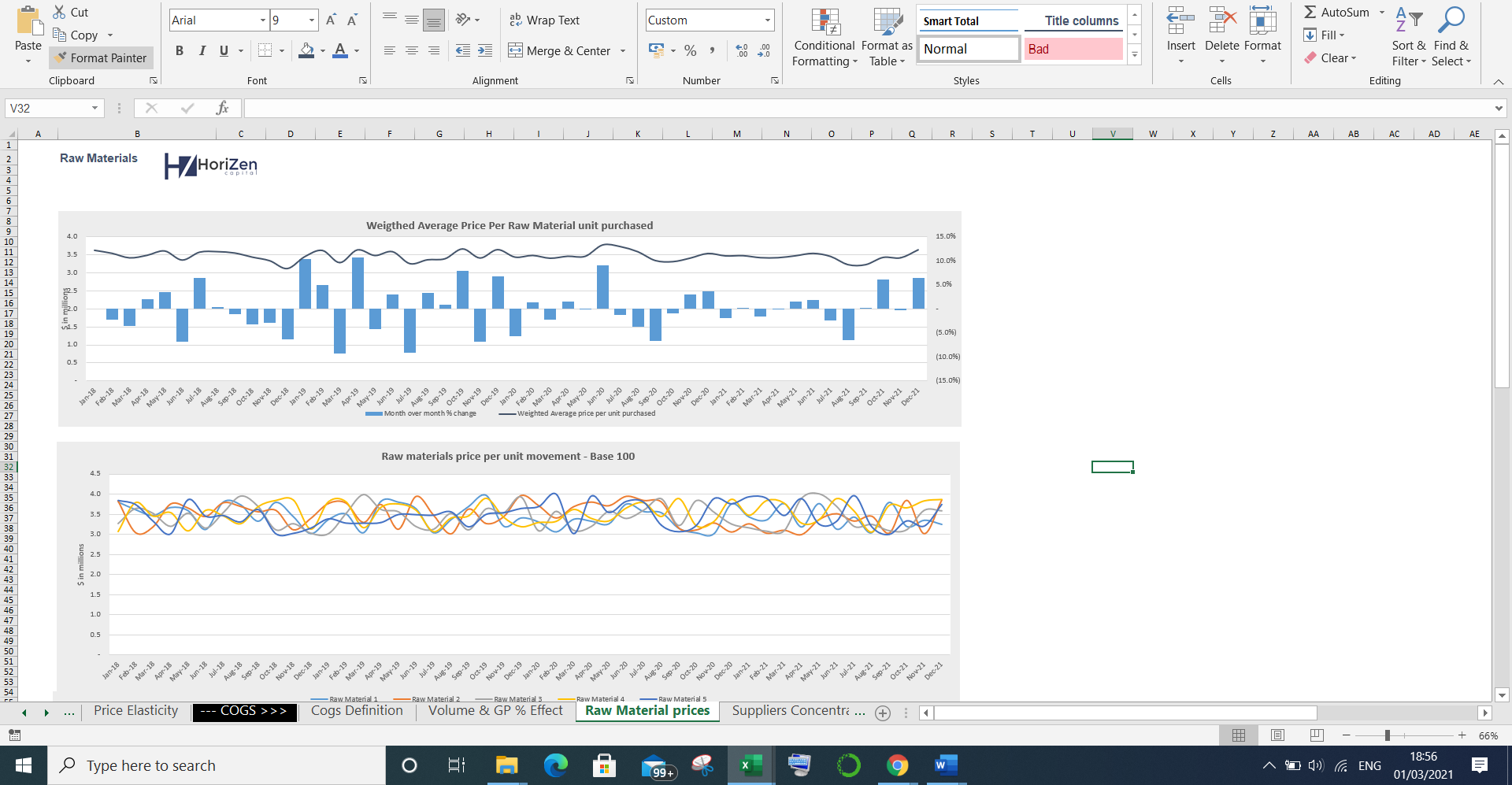Open Sort & Filter menu
This screenshot has height=785, width=1512.
1409,36
